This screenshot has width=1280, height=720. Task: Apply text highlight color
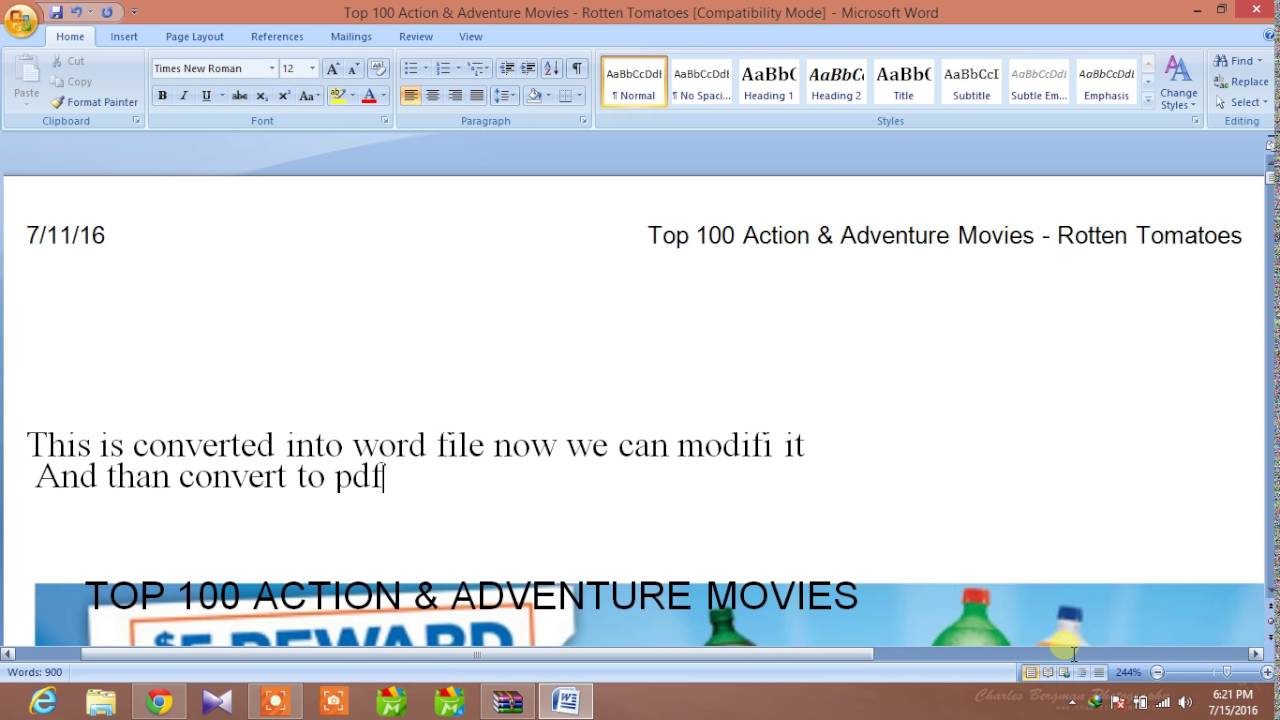point(338,96)
